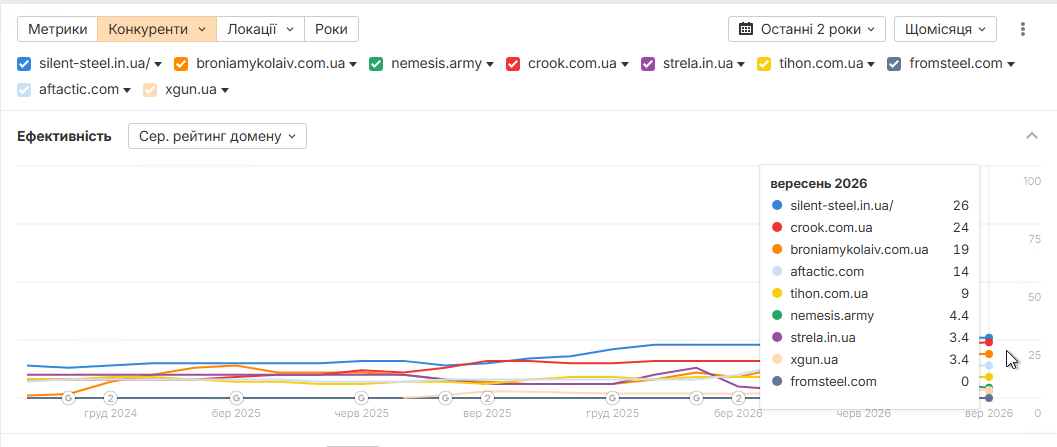Viewport: 1057px width, 447px height.
Task: Uncheck the crook.com.ua checkbox
Action: click(x=513, y=64)
